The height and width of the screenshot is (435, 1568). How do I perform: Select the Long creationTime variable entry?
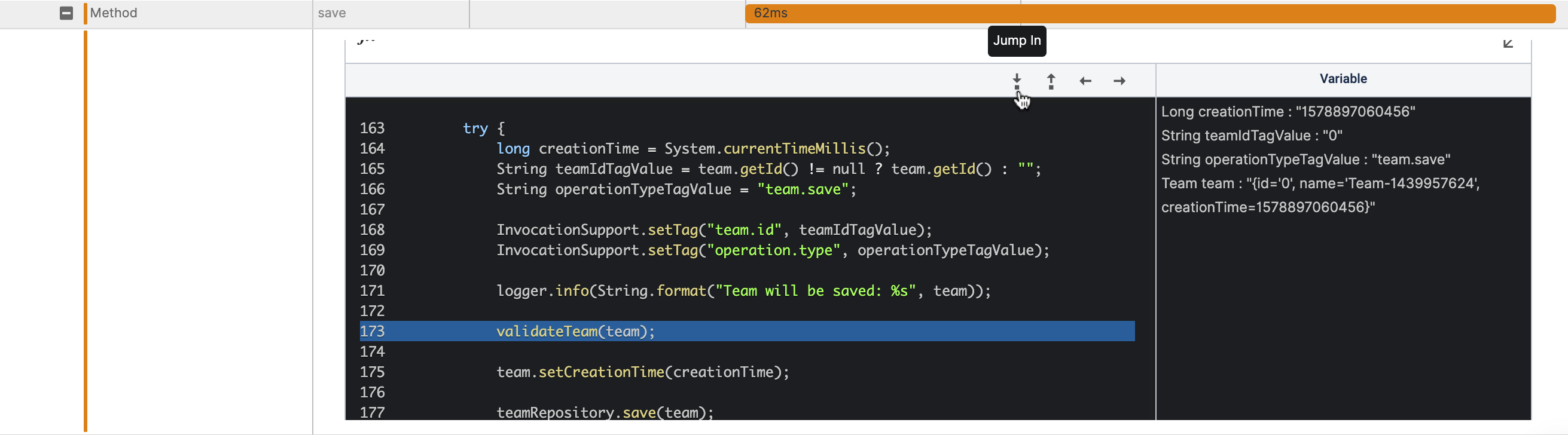1288,111
